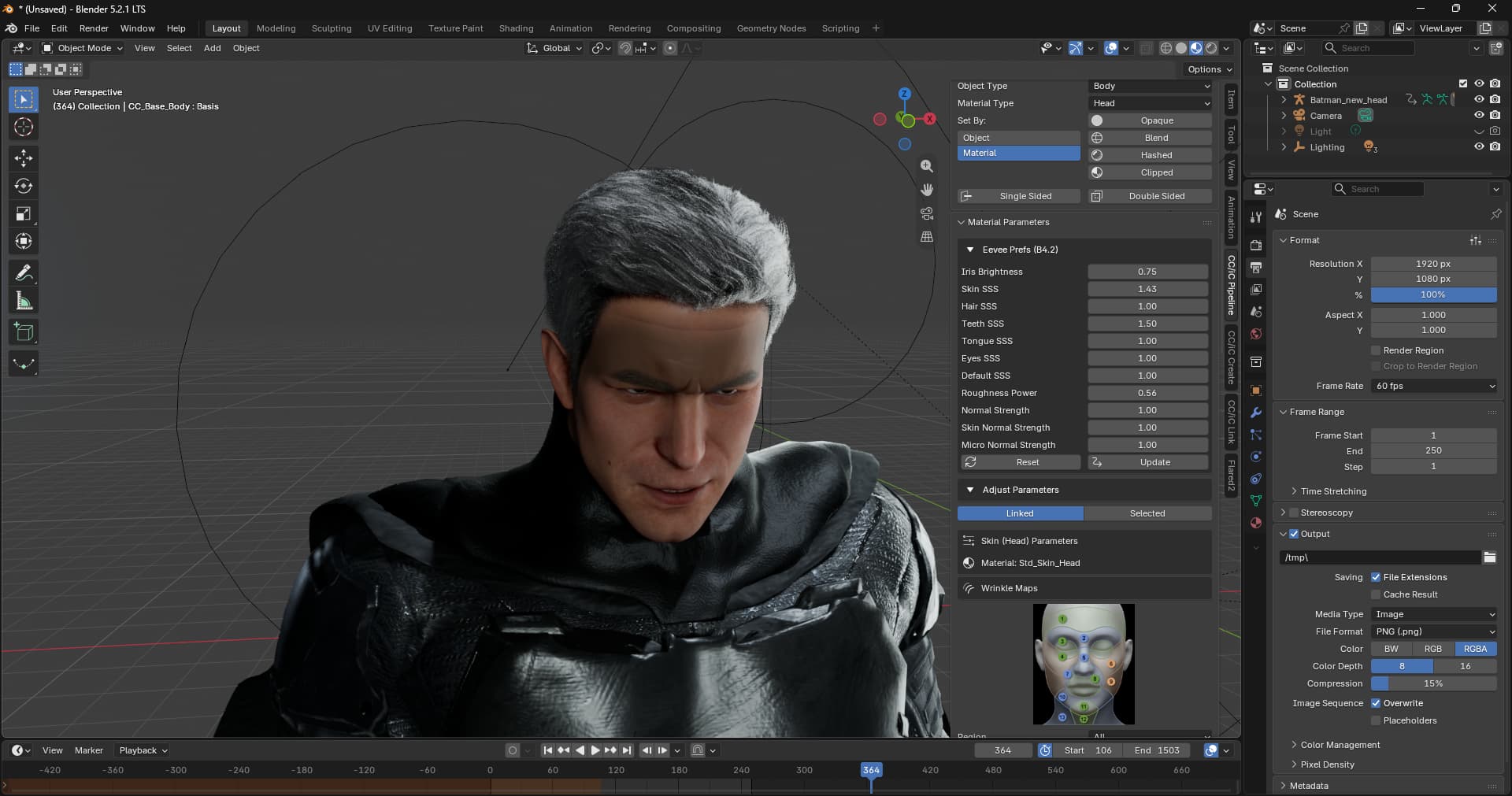Open the Output properties tab icon
This screenshot has width=1512, height=796.
(x=1256, y=268)
